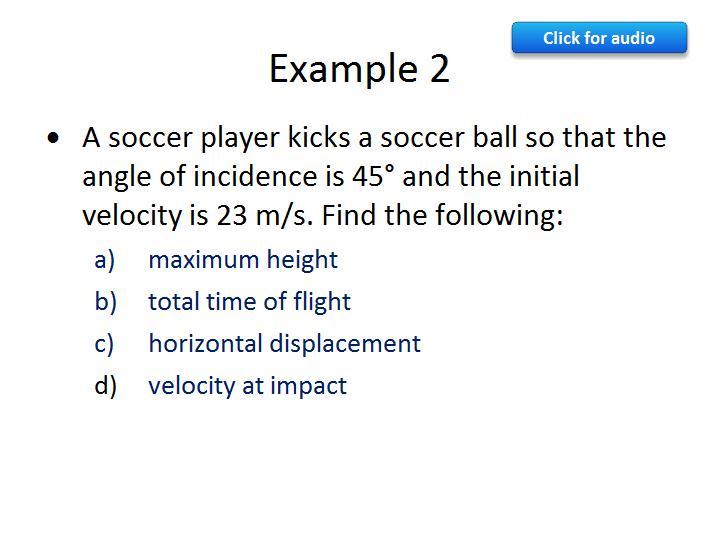Click the 'a)' list label
720x540 pixels.
click(105, 260)
